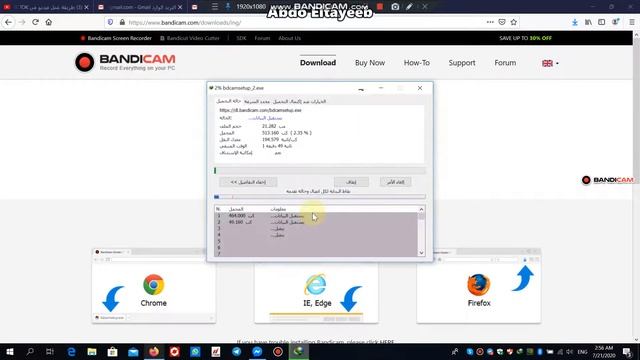Open the page actions three-dot menu
Screen dimensions: 640x360
pyautogui.click(x=490, y=22)
